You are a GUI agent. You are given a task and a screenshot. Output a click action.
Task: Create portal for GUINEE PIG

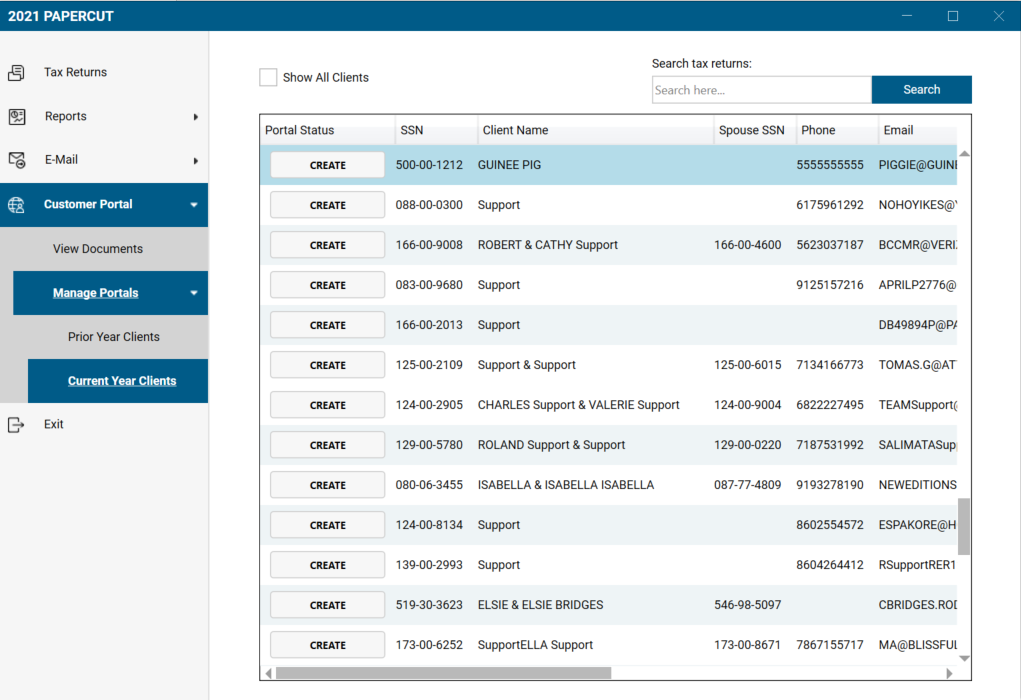(328, 165)
